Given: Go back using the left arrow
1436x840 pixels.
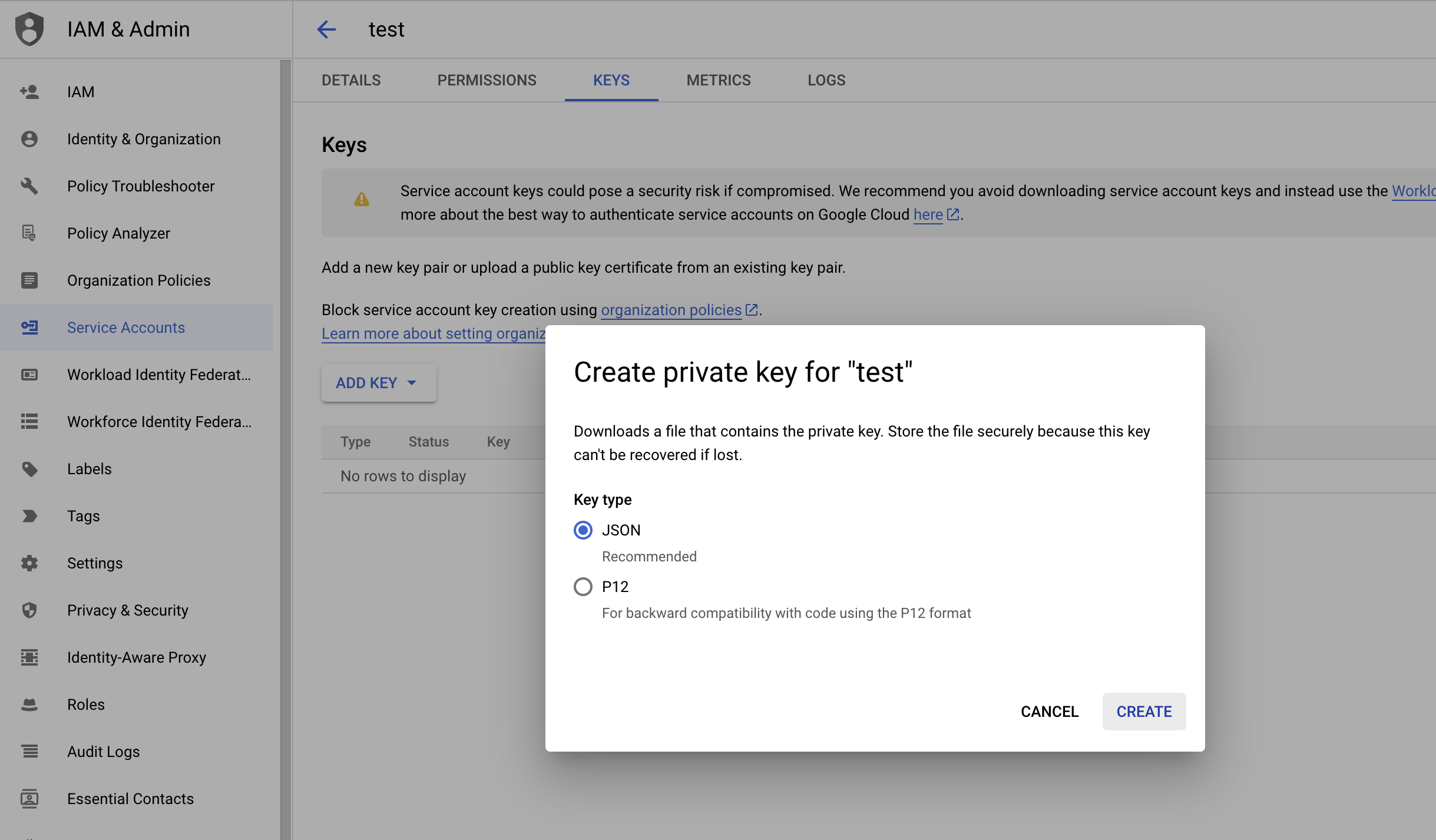Looking at the screenshot, I should (x=326, y=29).
